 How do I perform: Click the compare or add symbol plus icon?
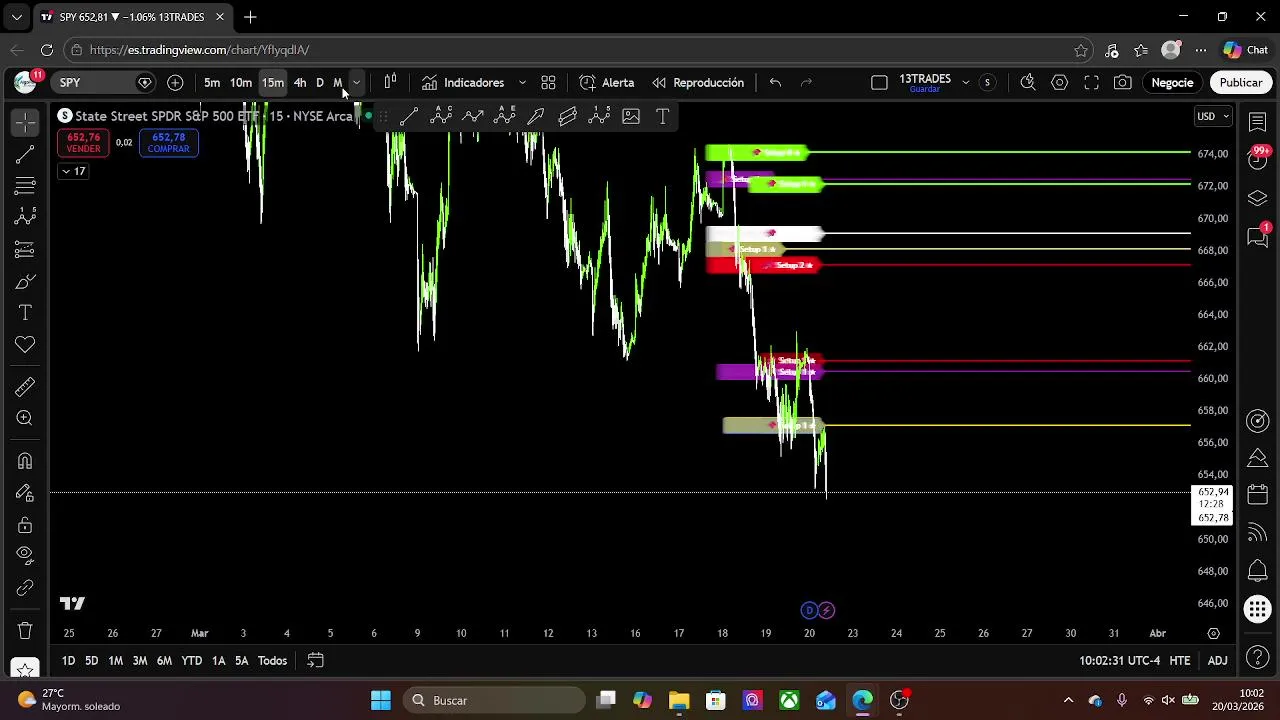175,83
